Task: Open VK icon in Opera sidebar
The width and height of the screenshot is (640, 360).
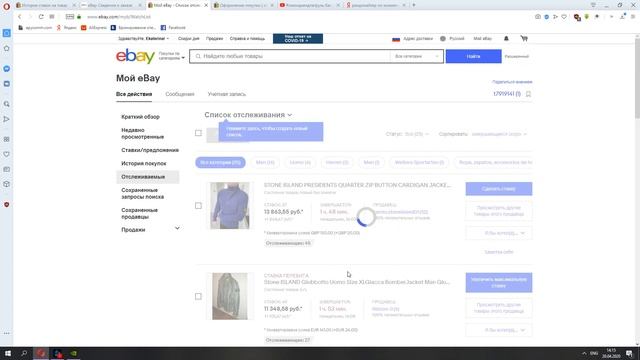Action: click(x=7, y=84)
